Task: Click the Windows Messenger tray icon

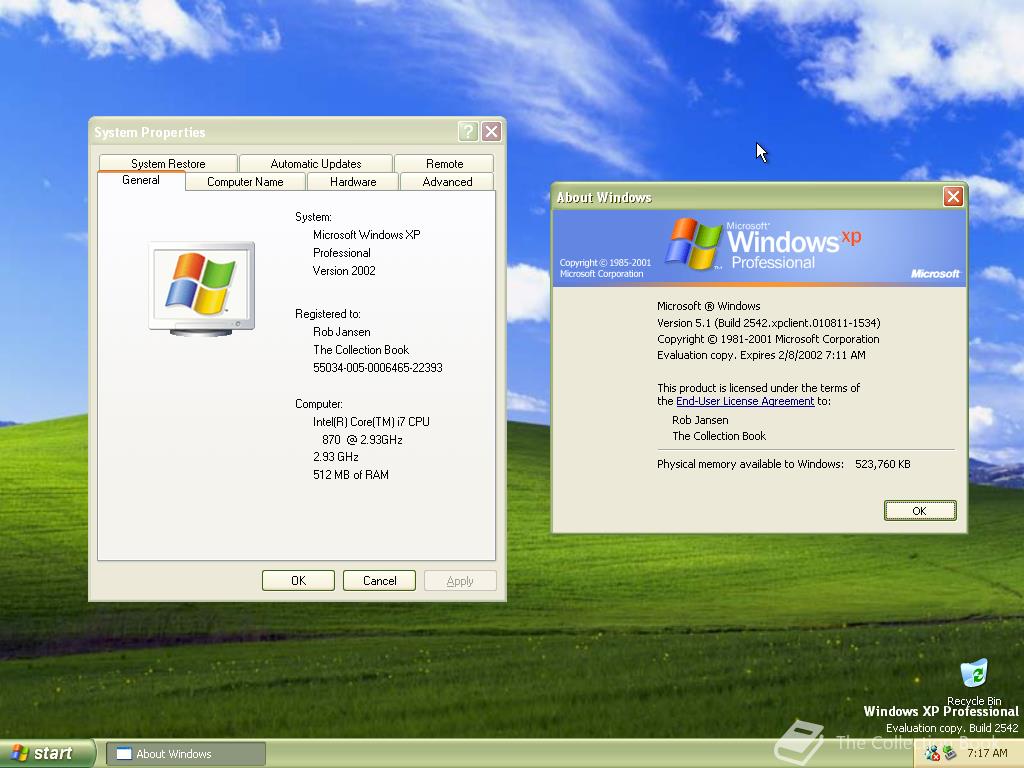Action: tap(932, 754)
